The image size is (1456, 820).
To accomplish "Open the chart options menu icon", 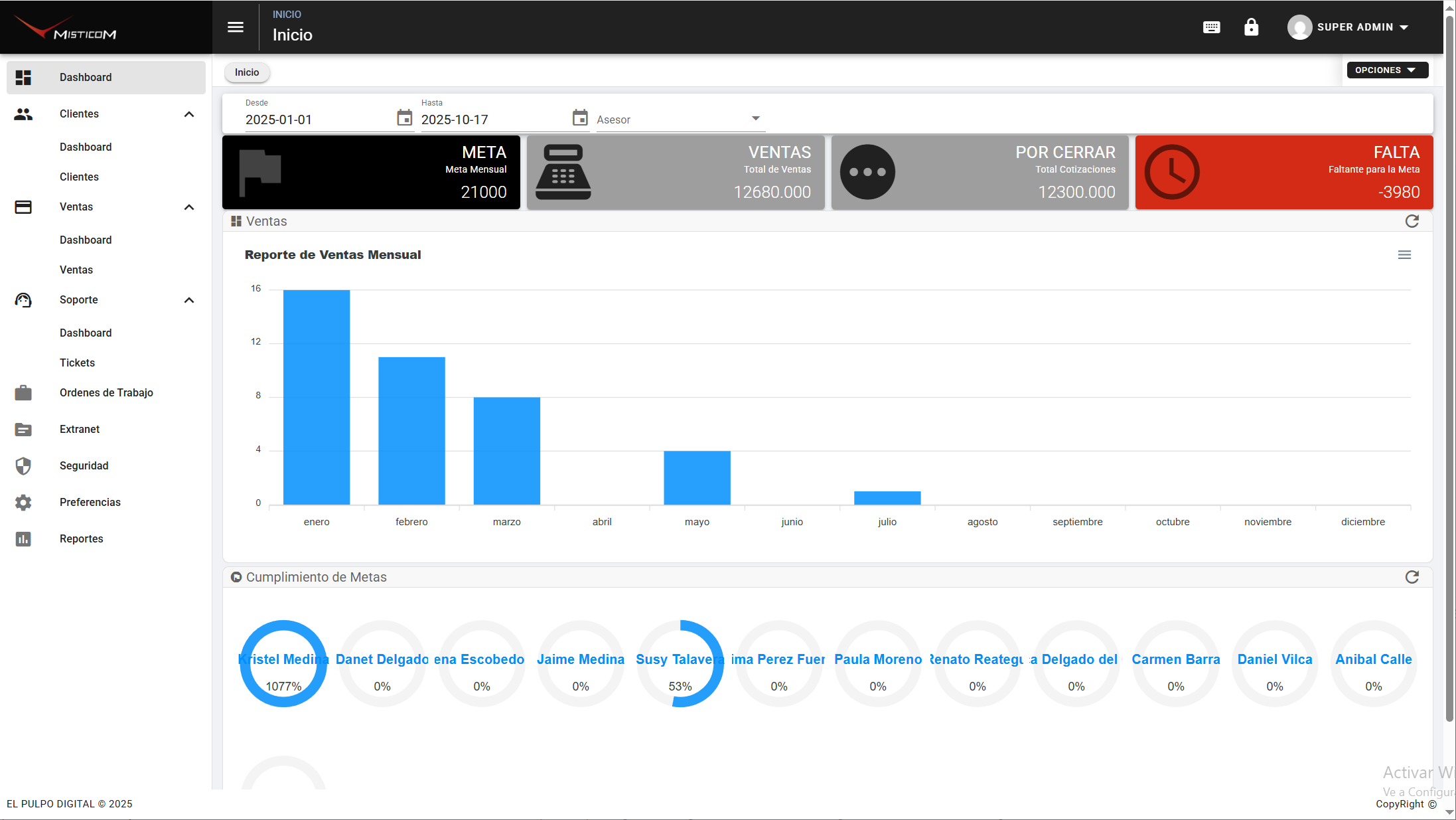I will point(1404,255).
